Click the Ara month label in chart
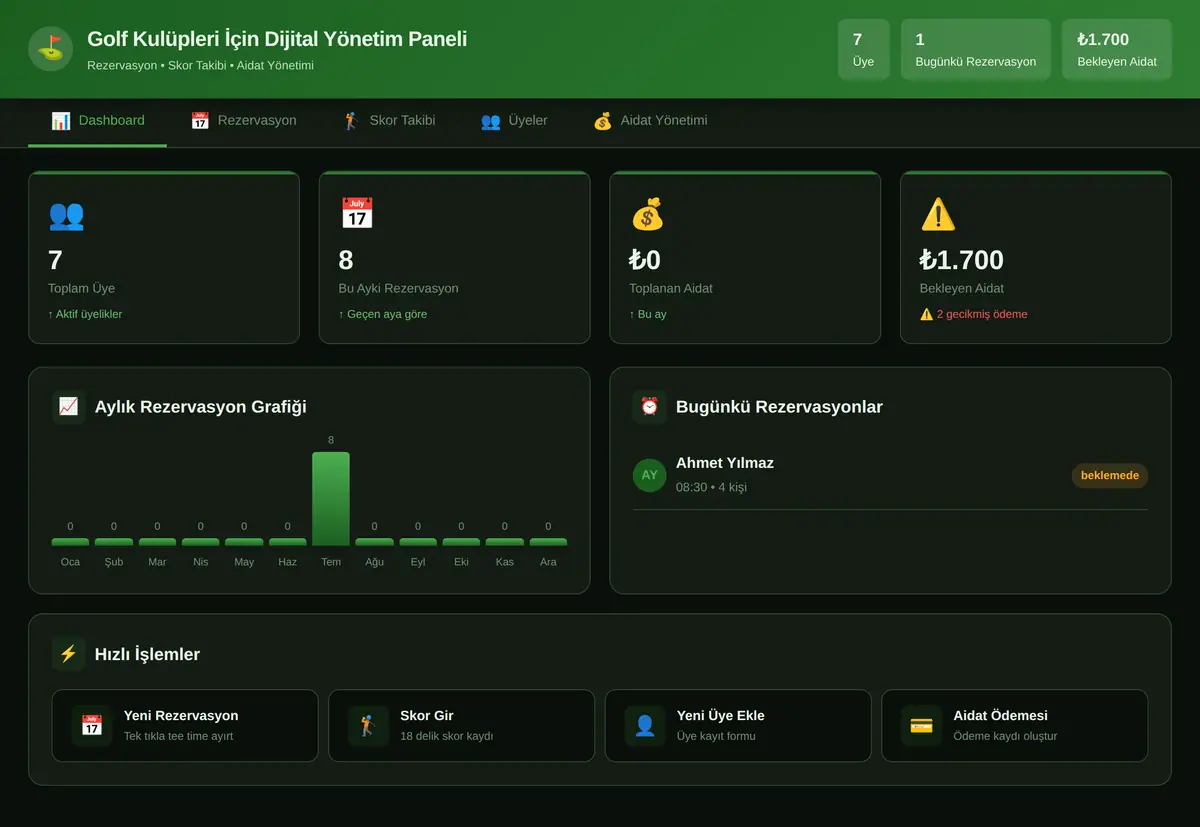Screen dimensions: 1200x827 [548, 562]
